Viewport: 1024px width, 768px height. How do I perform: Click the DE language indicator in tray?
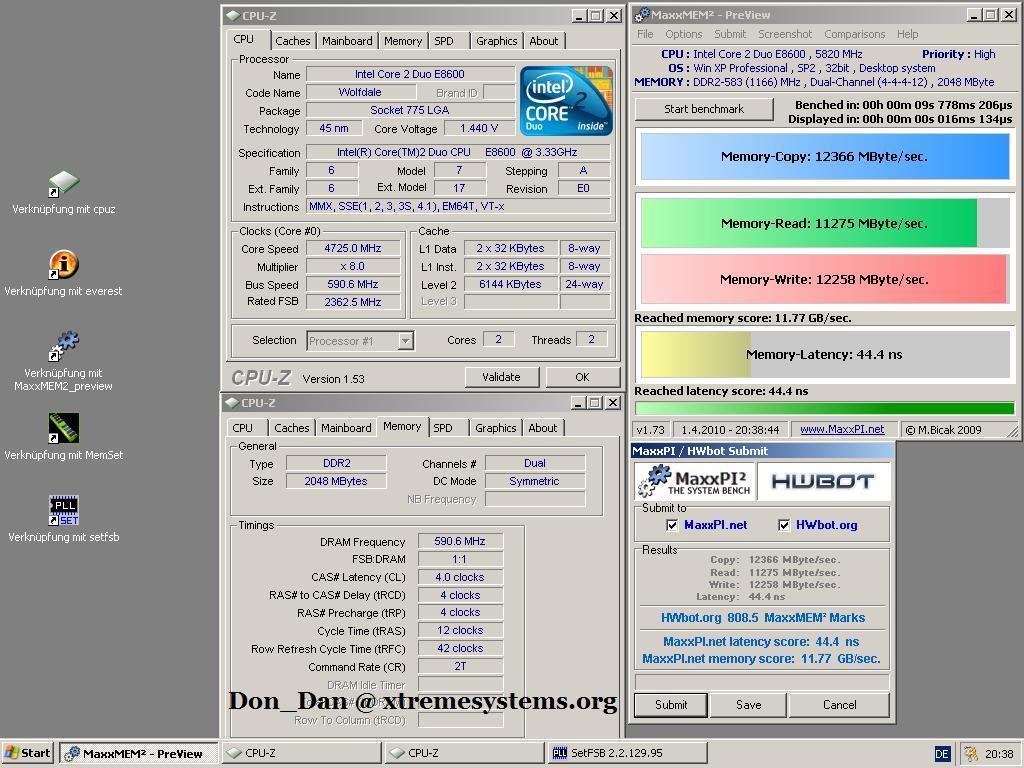942,754
